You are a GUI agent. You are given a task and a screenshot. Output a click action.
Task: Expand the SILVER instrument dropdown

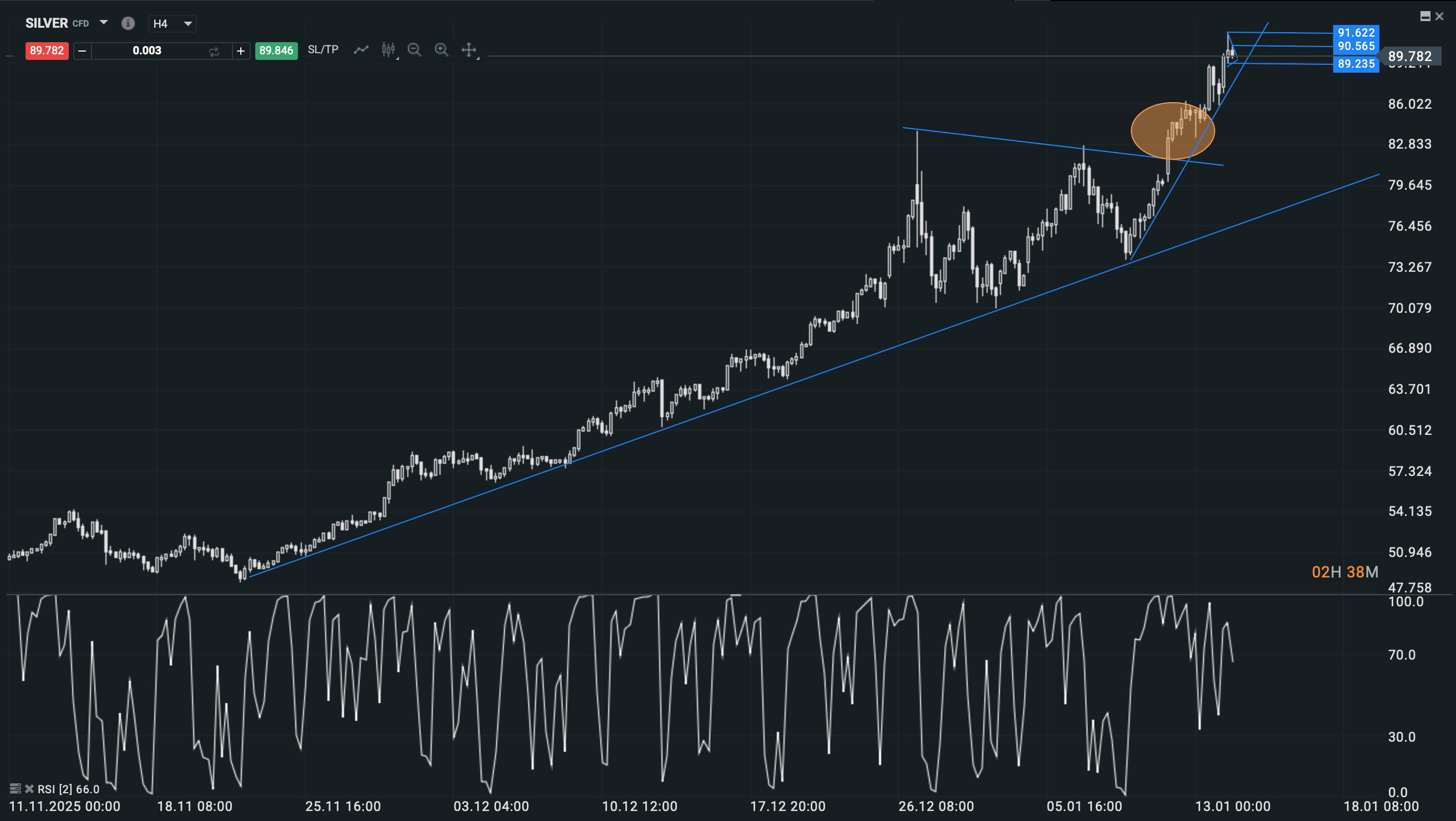[103, 23]
